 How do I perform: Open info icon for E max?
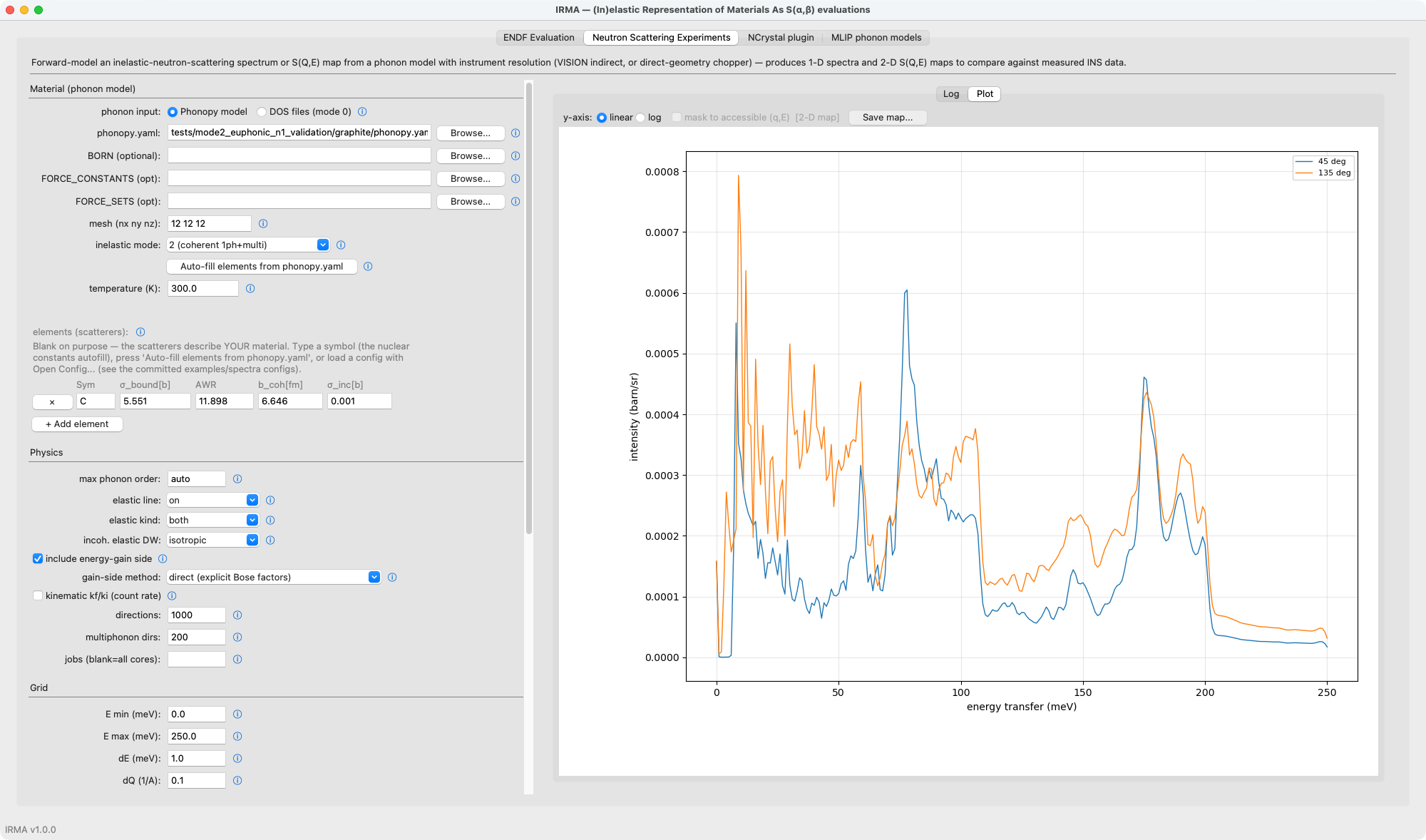coord(237,737)
